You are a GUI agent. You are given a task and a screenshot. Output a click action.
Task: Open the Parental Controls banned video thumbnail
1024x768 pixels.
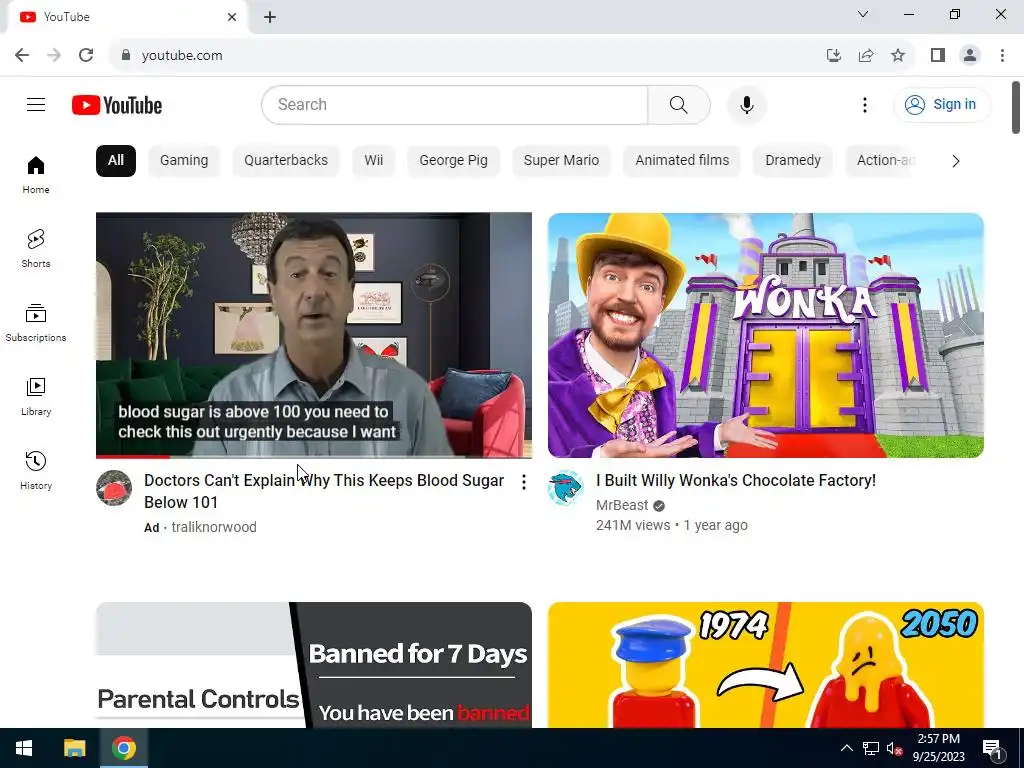pyautogui.click(x=313, y=665)
